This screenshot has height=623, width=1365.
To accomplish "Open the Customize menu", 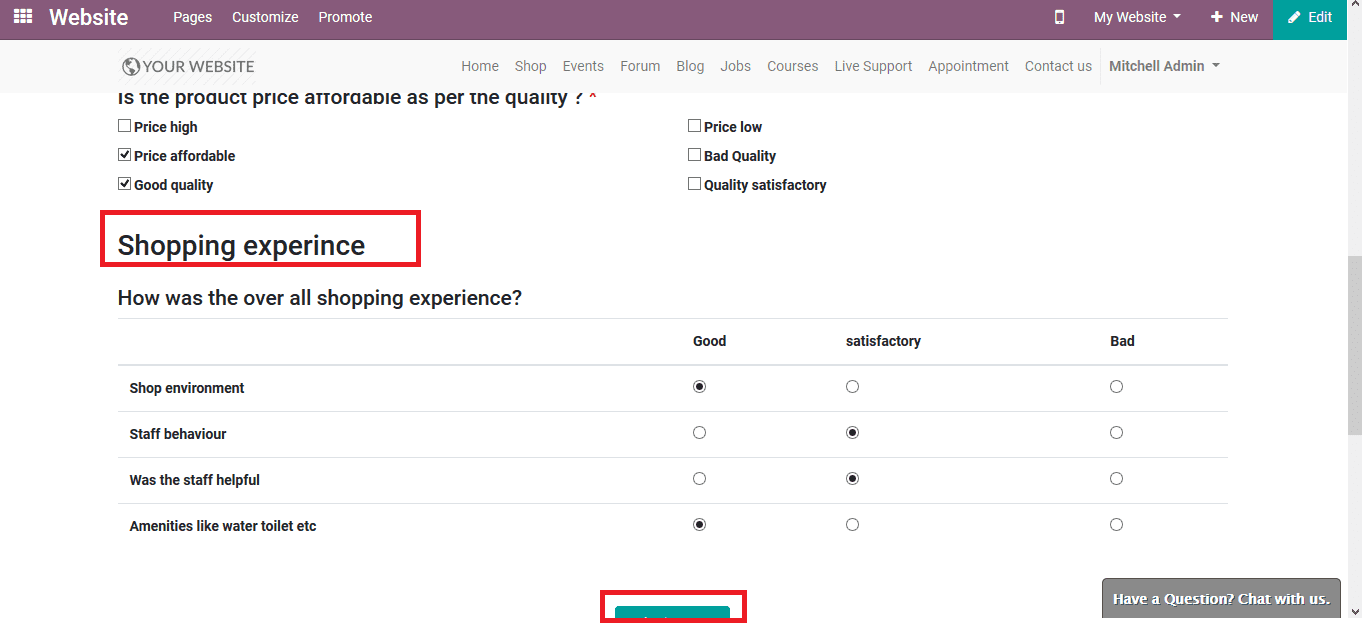I will point(265,17).
